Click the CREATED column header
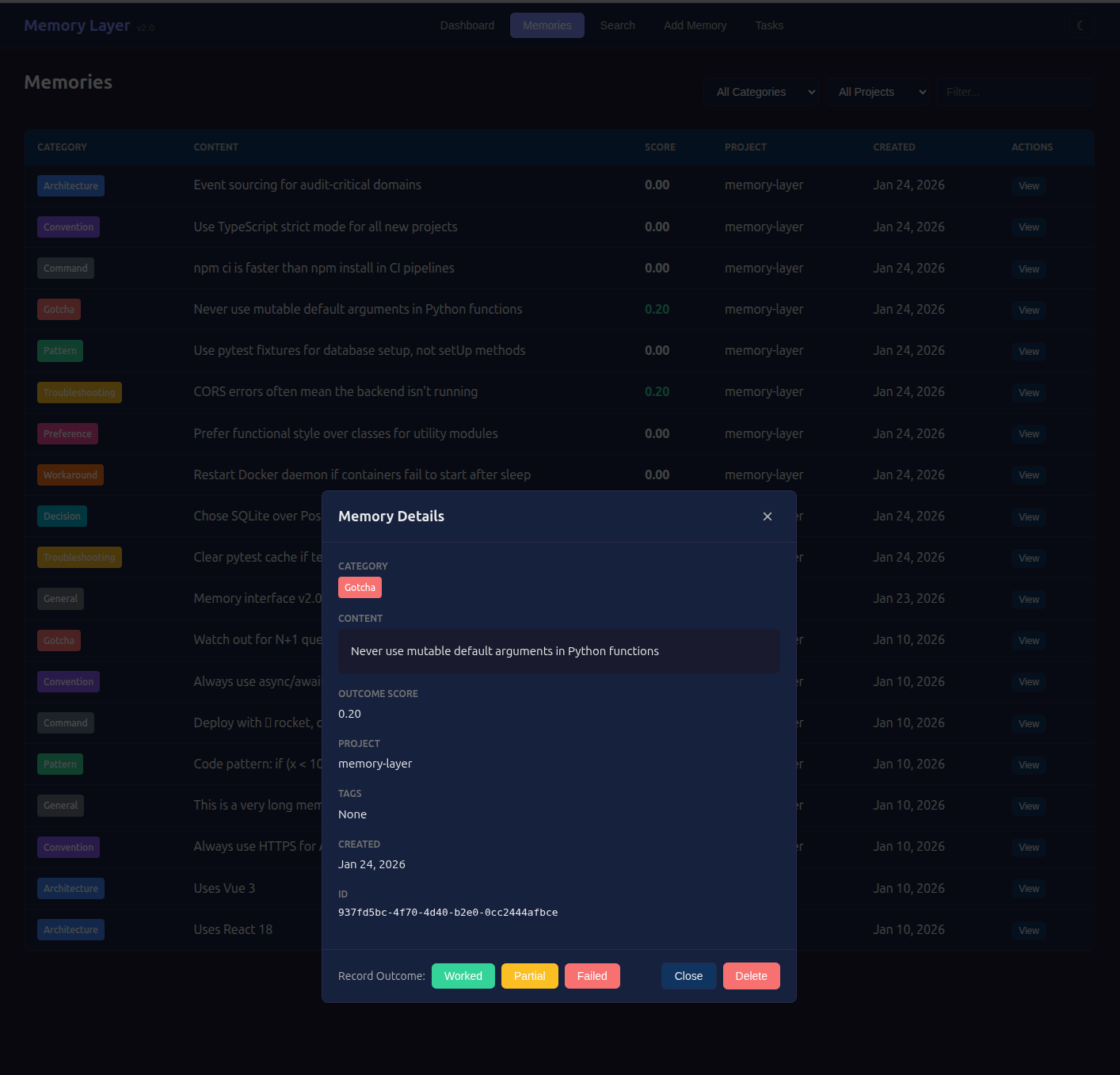 point(893,147)
